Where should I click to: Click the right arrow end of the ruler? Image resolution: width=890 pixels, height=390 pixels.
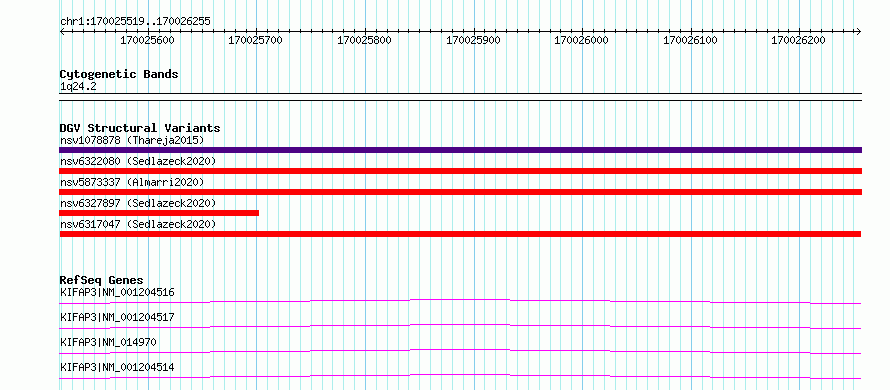pyautogui.click(x=858, y=31)
